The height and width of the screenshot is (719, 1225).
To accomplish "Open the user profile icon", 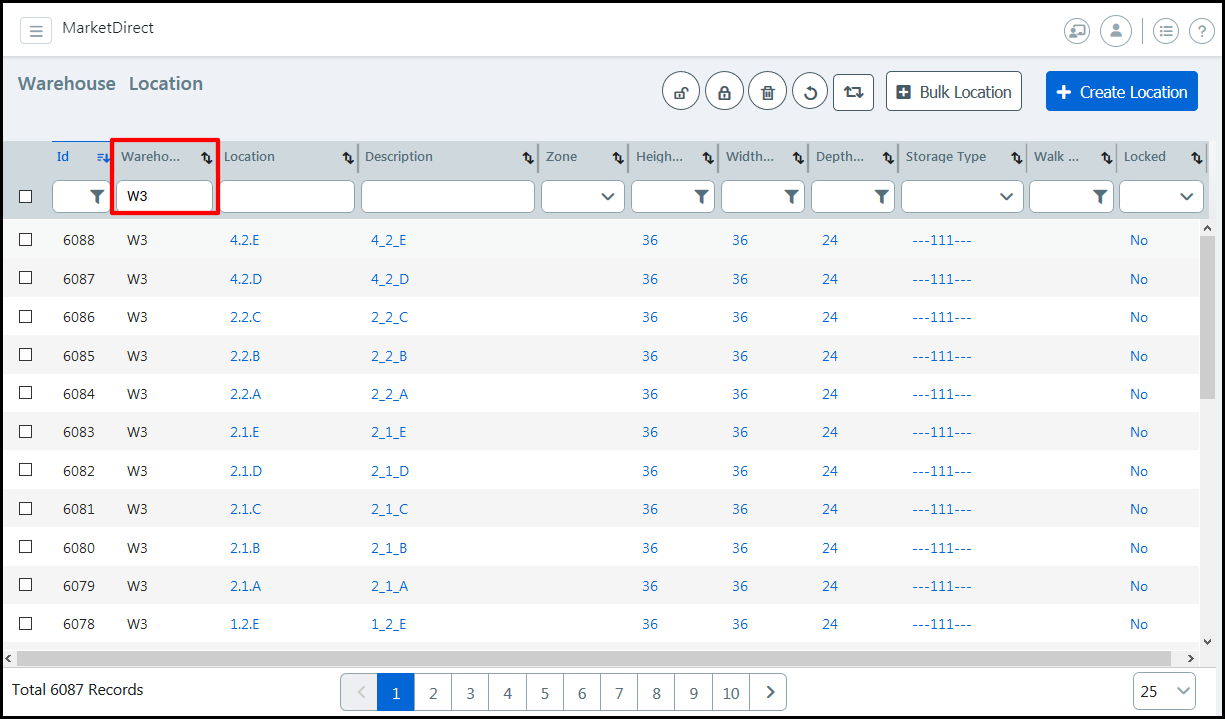I will 1116,31.
